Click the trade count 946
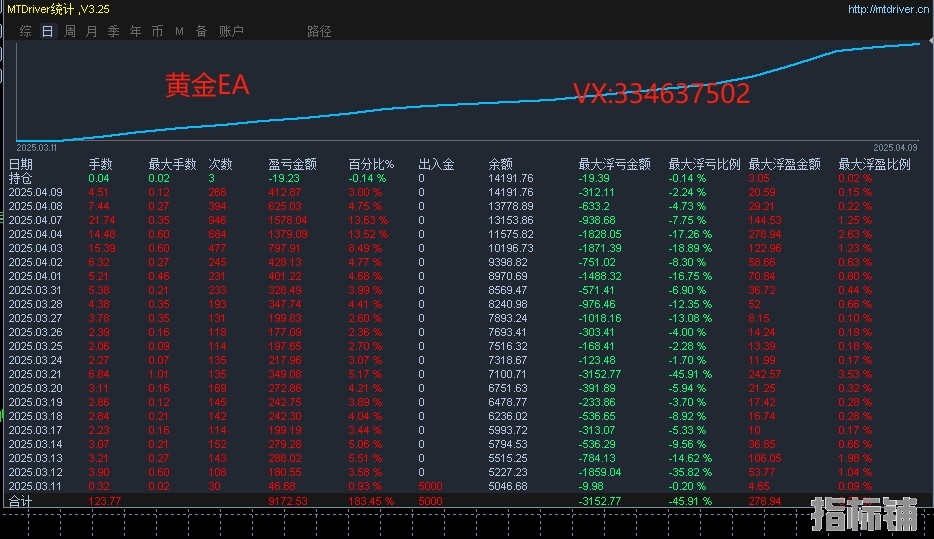This screenshot has width=934, height=539. coord(217,220)
